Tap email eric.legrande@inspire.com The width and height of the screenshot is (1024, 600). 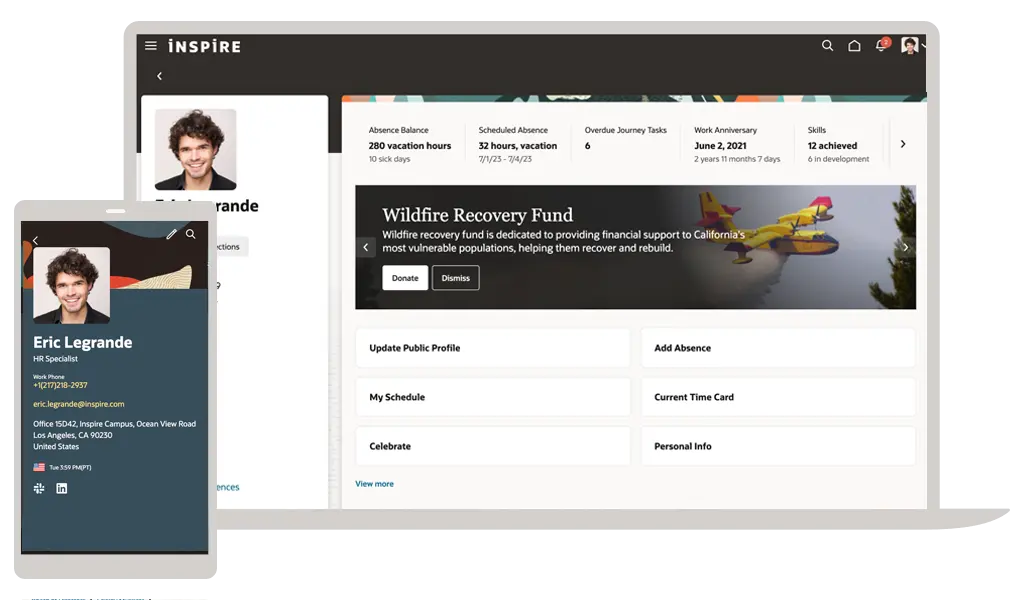(78, 404)
